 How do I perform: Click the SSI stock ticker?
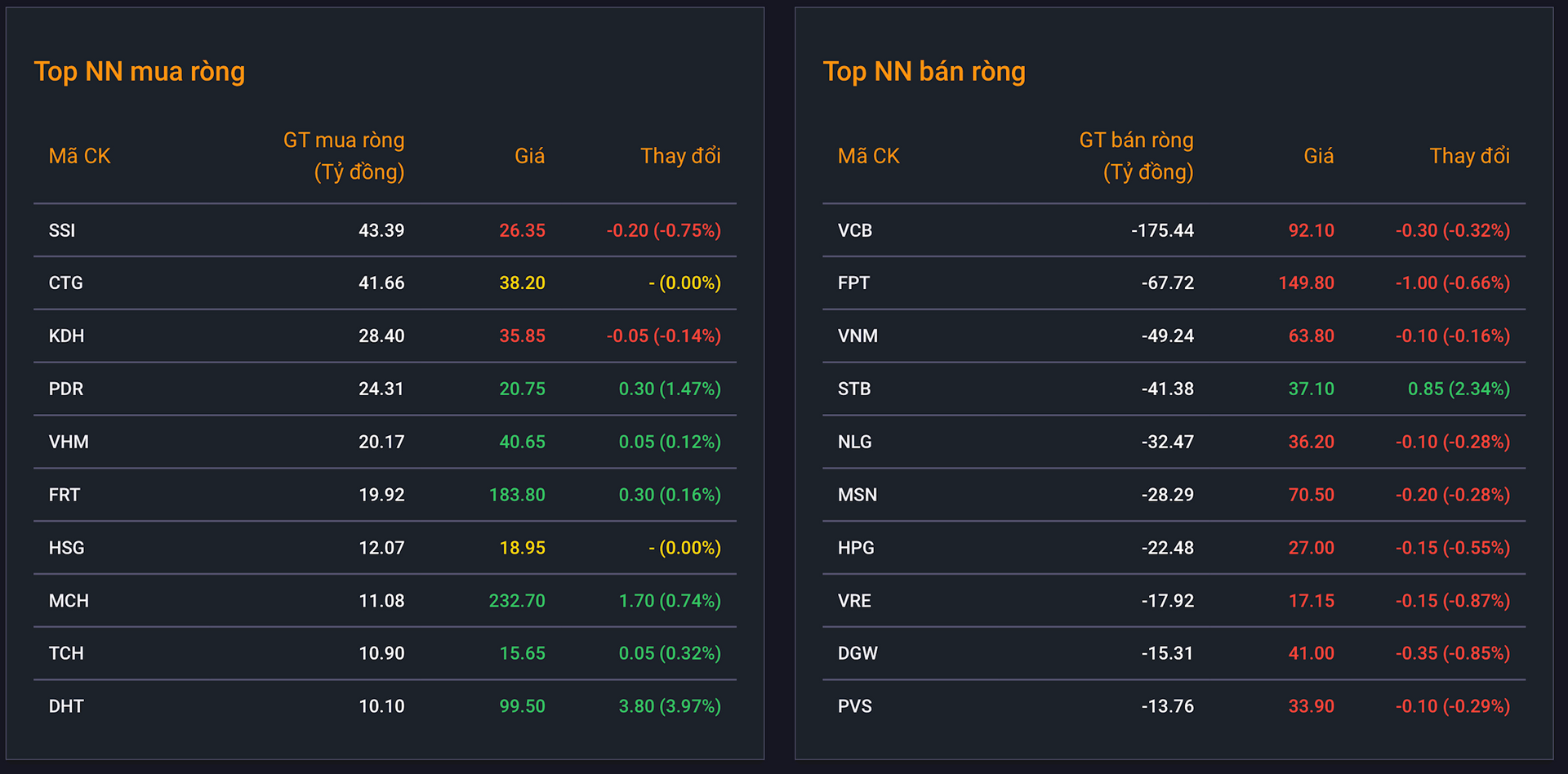pyautogui.click(x=62, y=230)
